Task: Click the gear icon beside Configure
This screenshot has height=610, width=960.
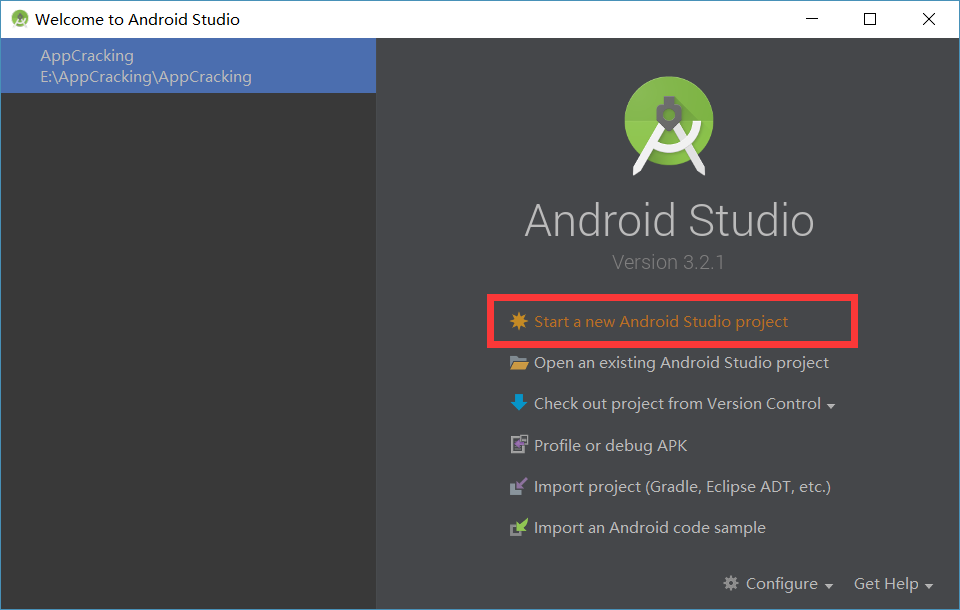Action: 732,583
